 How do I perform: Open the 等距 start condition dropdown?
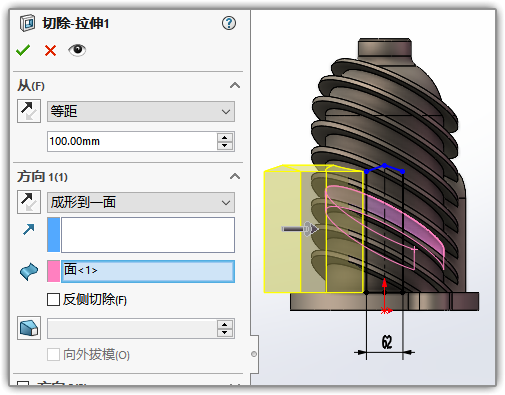pos(141,111)
